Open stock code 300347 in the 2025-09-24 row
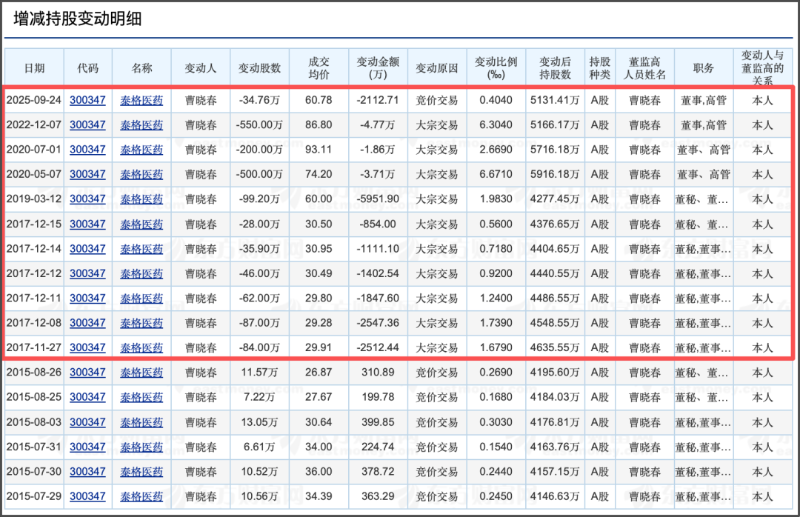This screenshot has width=800, height=517. [x=88, y=100]
